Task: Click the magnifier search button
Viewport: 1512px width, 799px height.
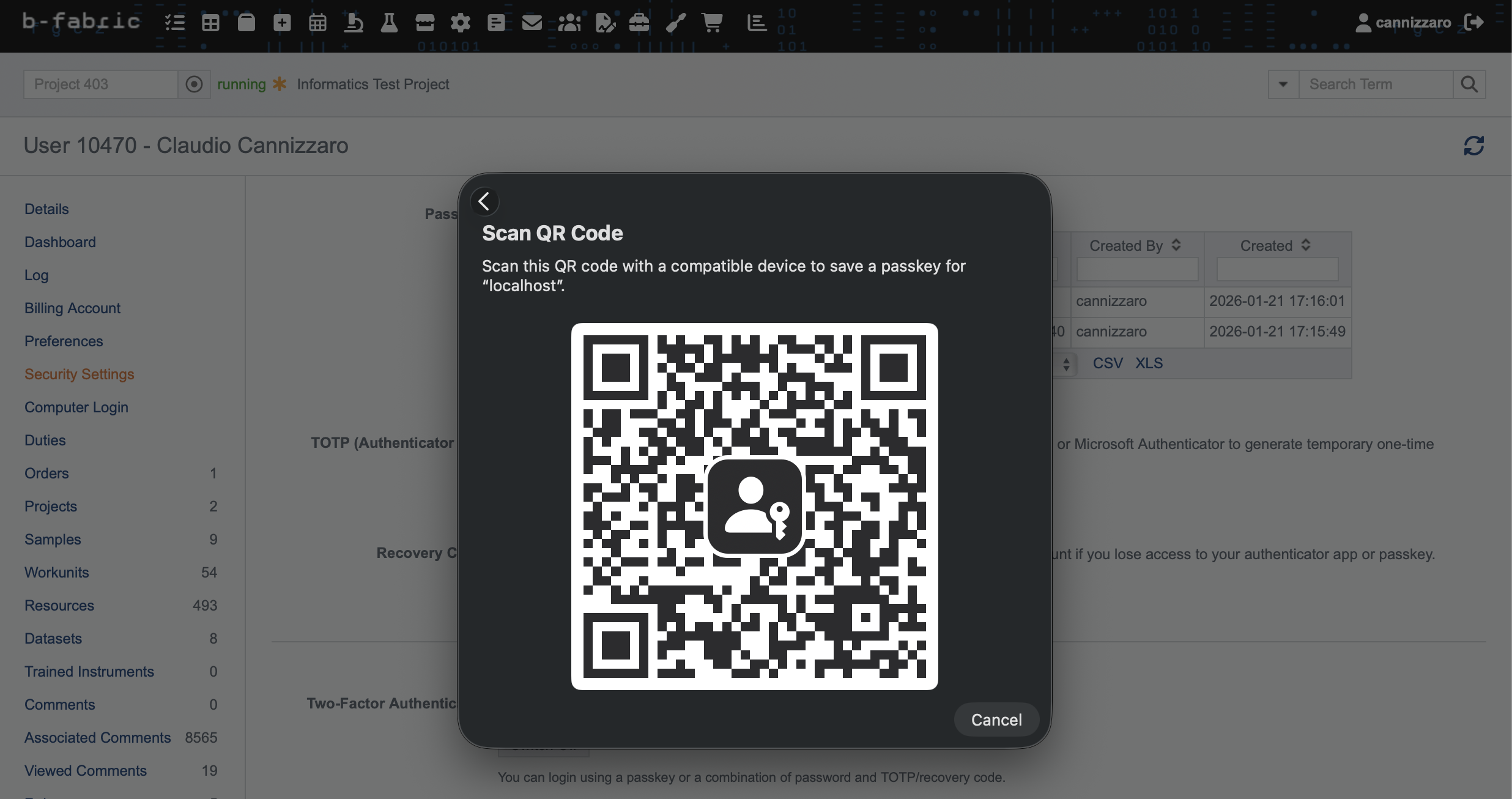Action: 1469,84
